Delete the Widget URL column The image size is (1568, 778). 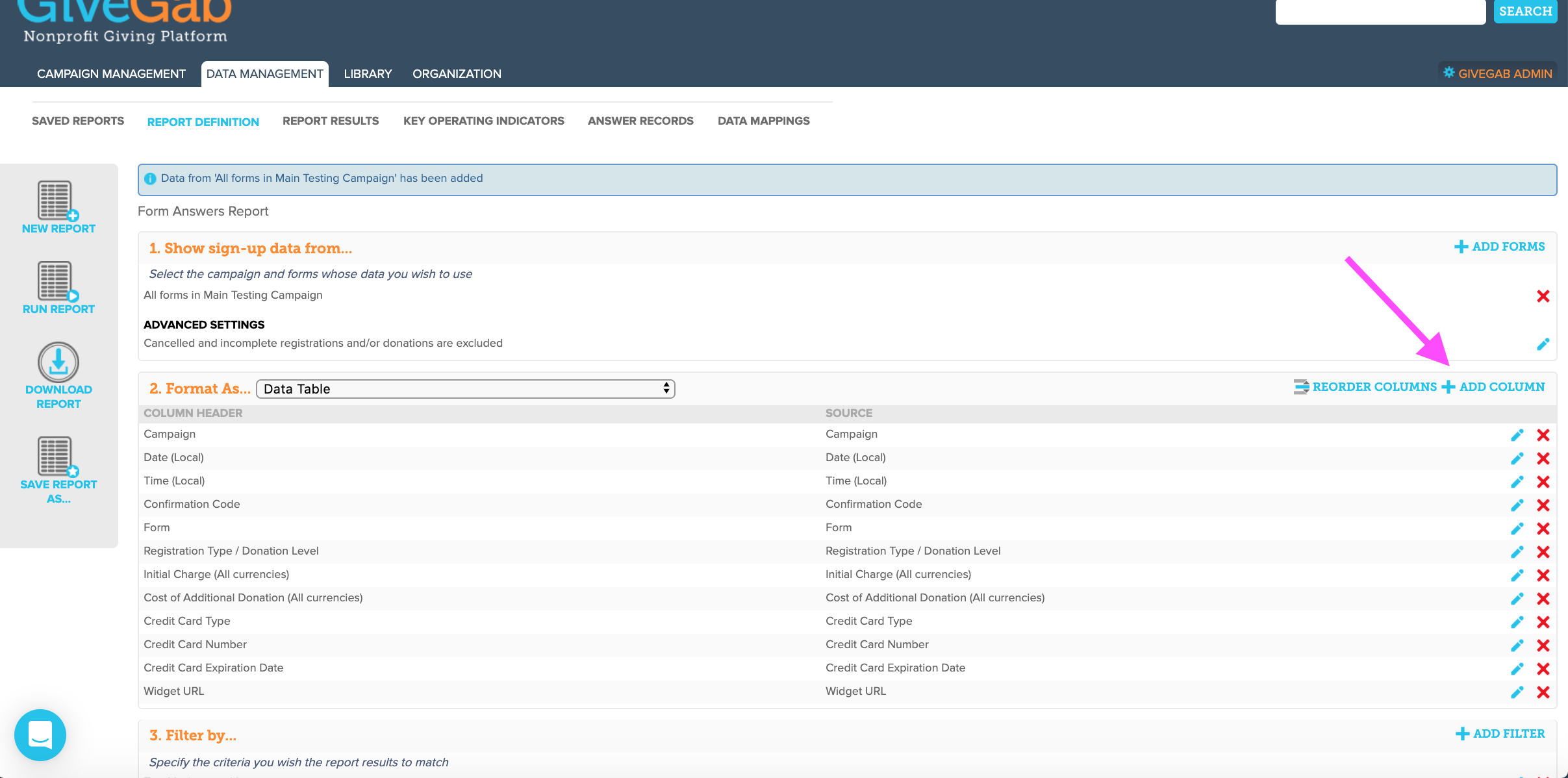point(1543,692)
